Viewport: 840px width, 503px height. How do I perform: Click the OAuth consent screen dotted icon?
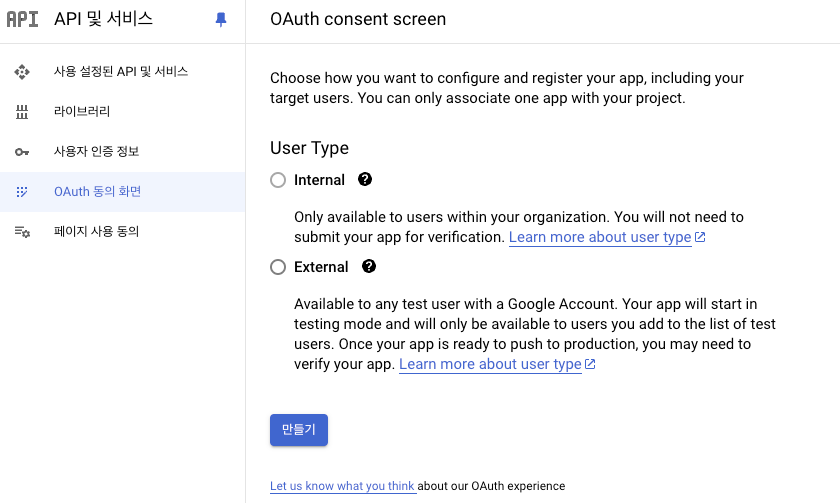22,192
